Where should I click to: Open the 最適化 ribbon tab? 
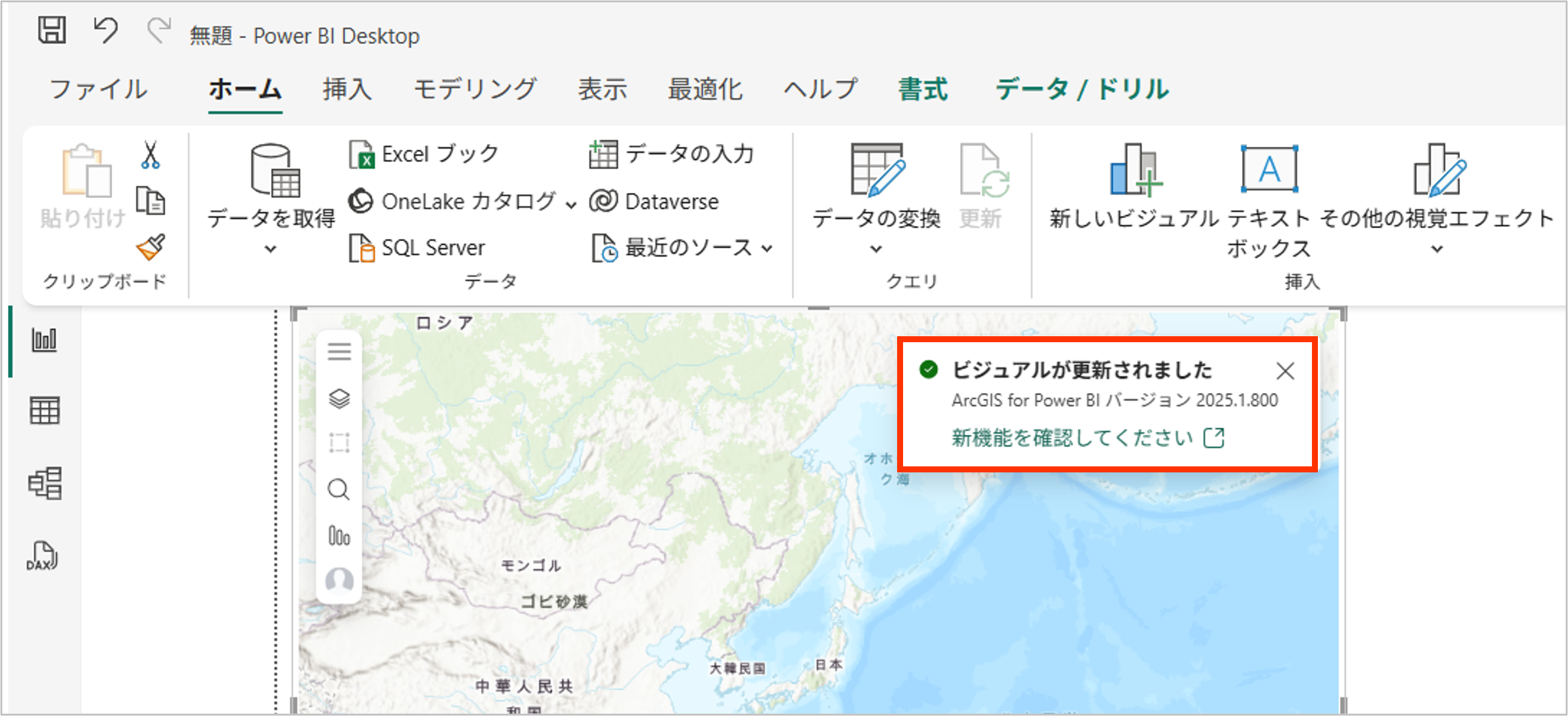705,90
